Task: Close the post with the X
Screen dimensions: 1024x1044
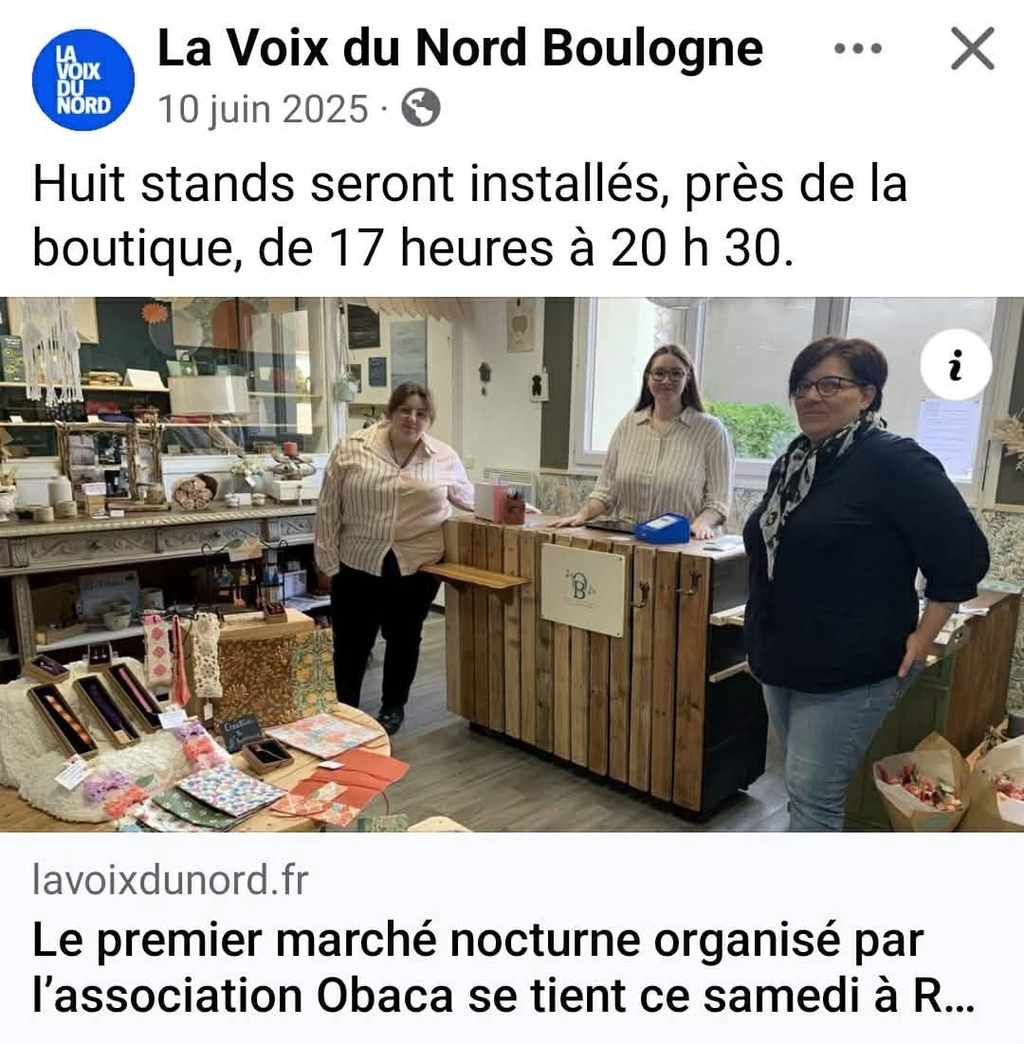Action: [973, 48]
